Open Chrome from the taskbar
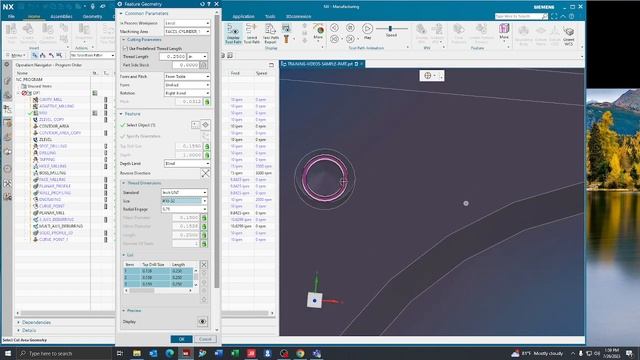Screen dimensions: 640x360 [x=300, y=353]
